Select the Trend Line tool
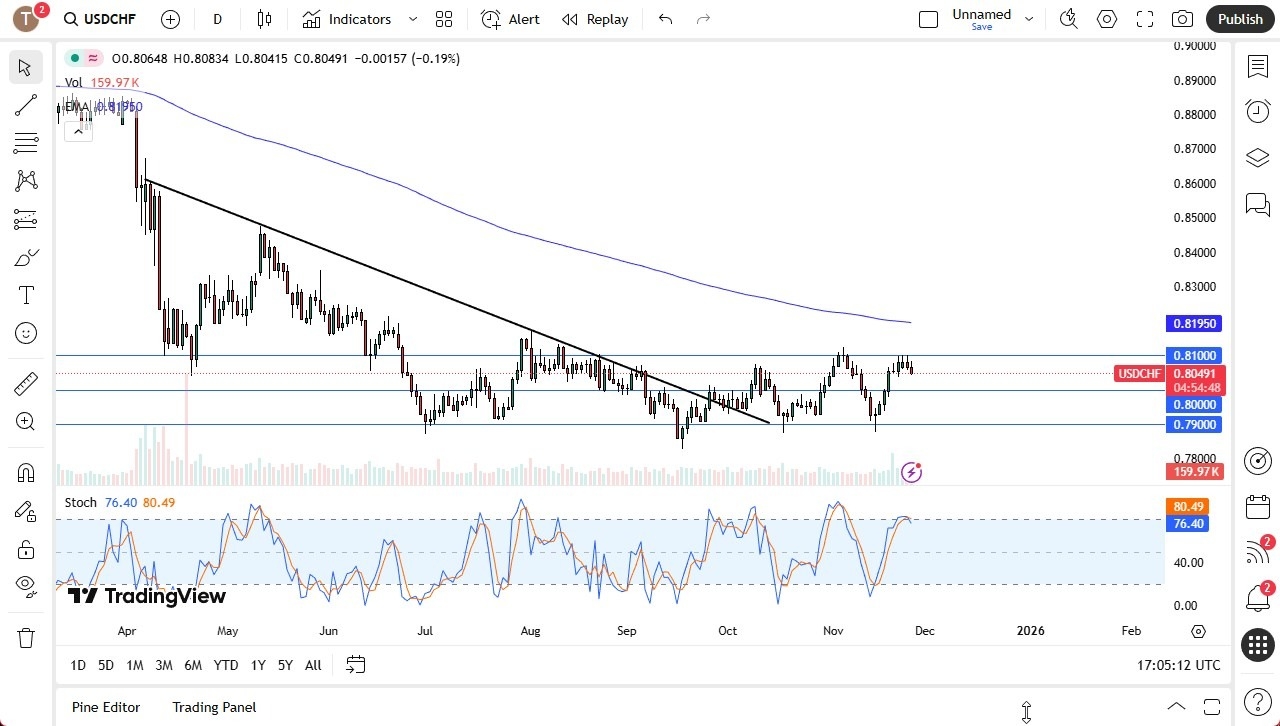This screenshot has width=1280, height=726. tap(26, 105)
